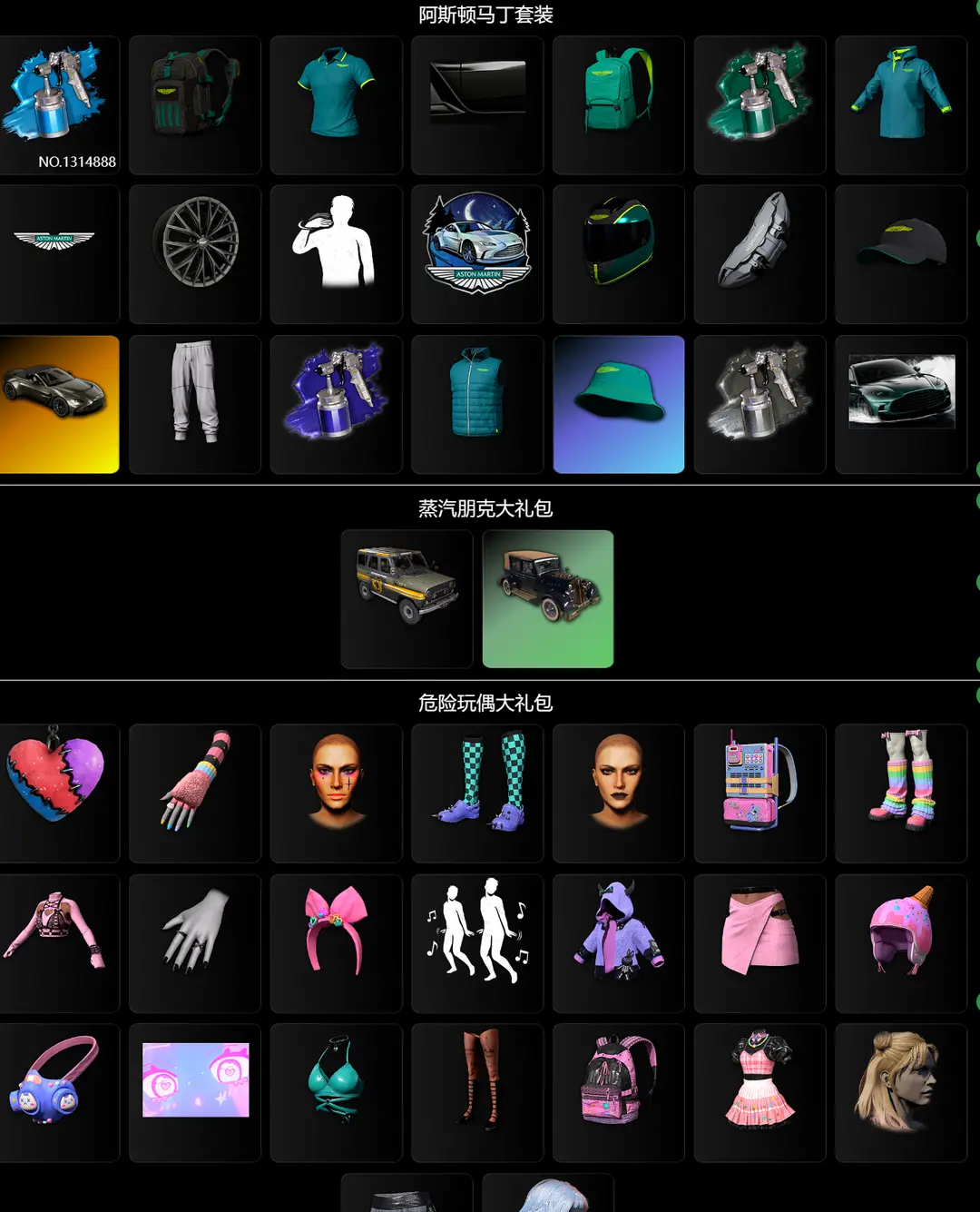Open the two-person dance emote
Viewport: 980px width, 1212px height.
(477, 942)
